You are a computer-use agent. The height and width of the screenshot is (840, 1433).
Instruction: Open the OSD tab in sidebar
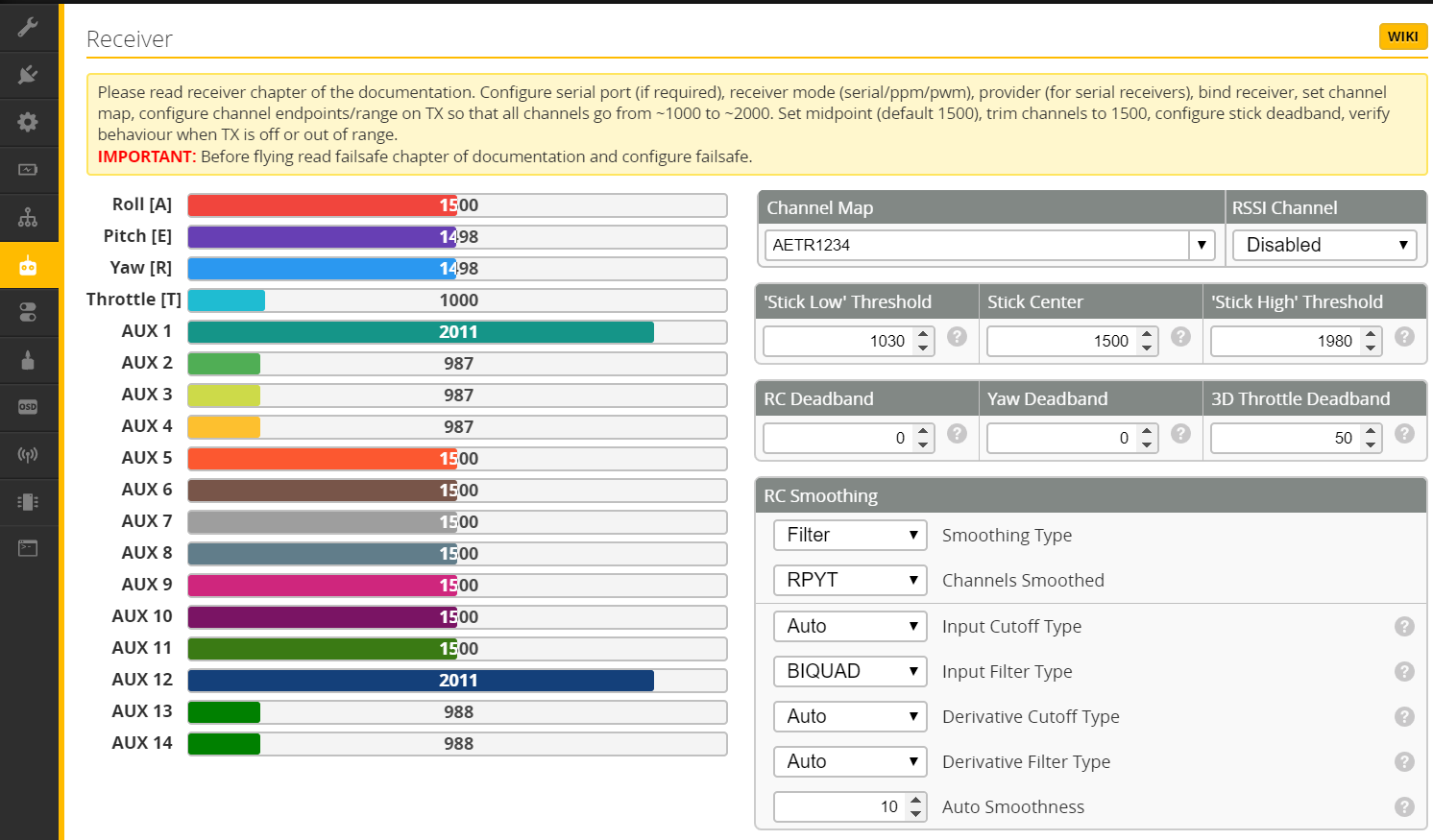click(x=28, y=407)
